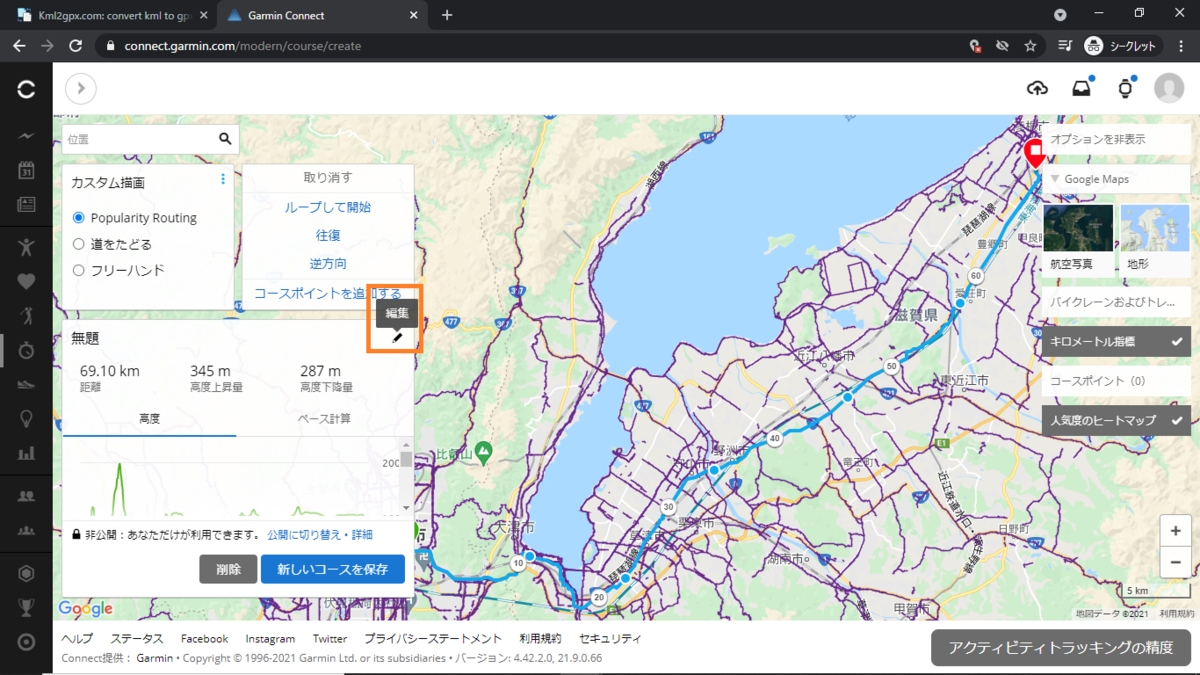The image size is (1200, 675).
Task: Click the Chrome incognito シークレット icon
Action: click(x=1122, y=46)
